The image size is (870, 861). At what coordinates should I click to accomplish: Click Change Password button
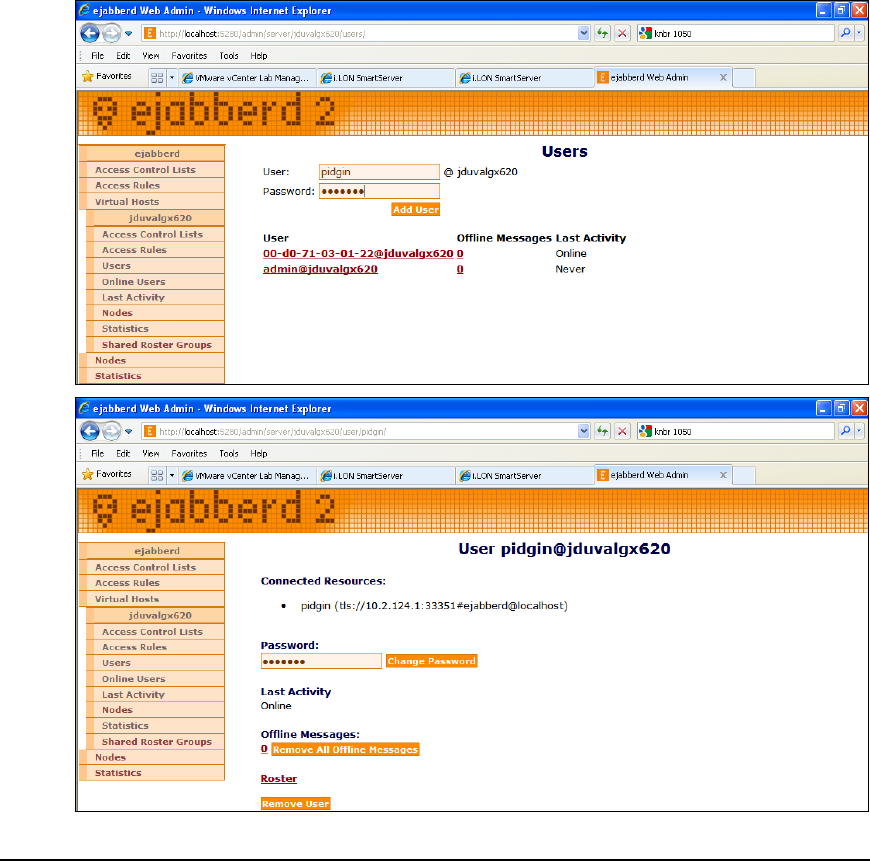pos(431,661)
